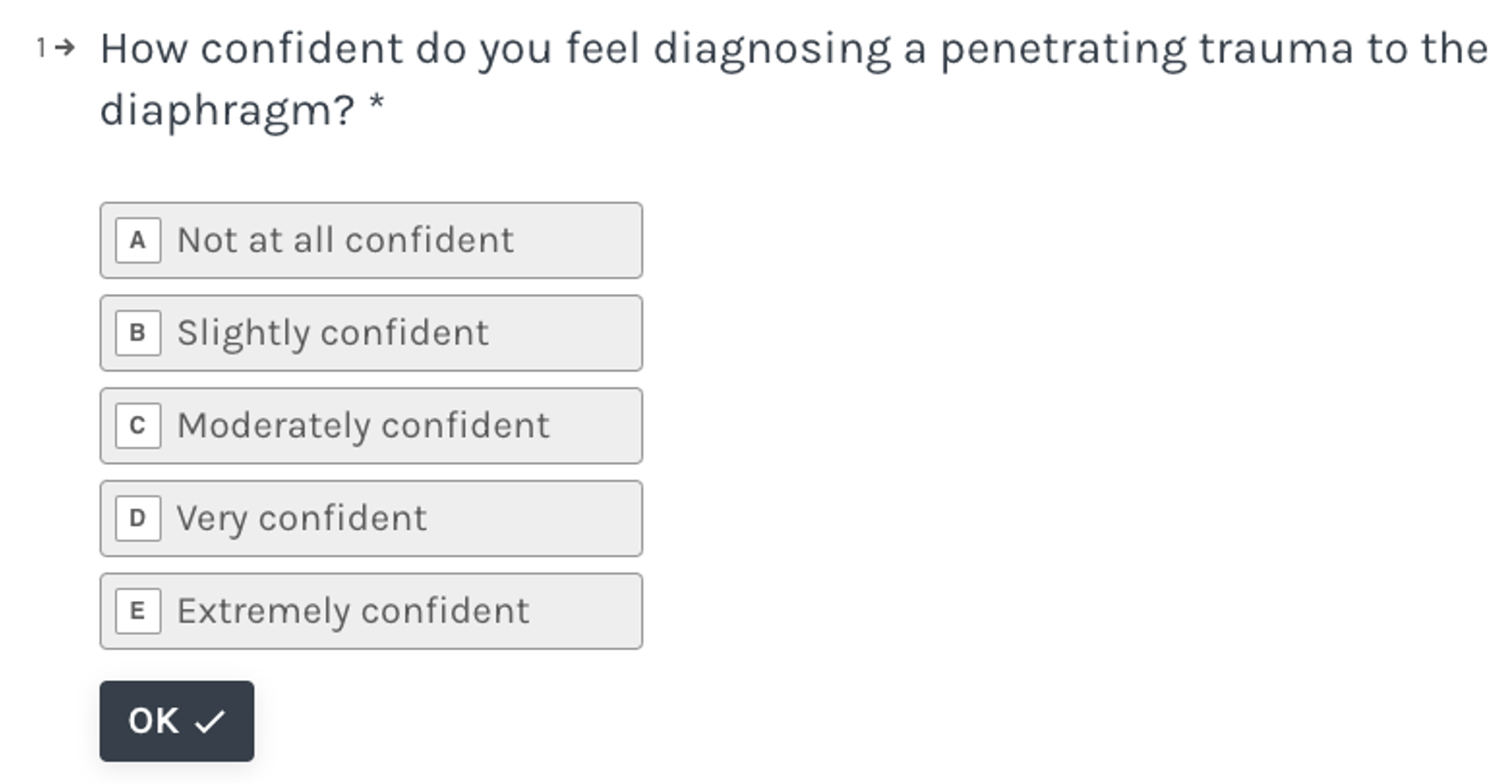Pick the "Moderately confident" choice

click(x=371, y=426)
